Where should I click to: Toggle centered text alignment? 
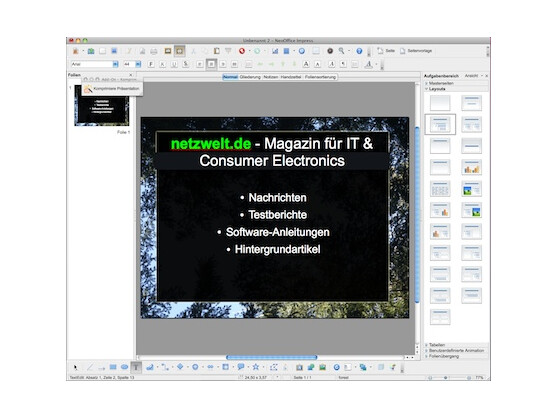(211, 64)
